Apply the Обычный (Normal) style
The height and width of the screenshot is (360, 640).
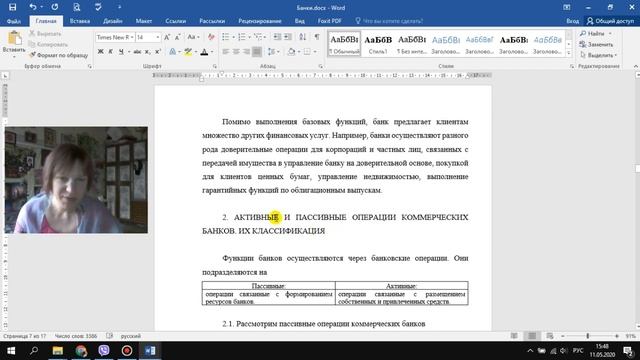[x=344, y=43]
